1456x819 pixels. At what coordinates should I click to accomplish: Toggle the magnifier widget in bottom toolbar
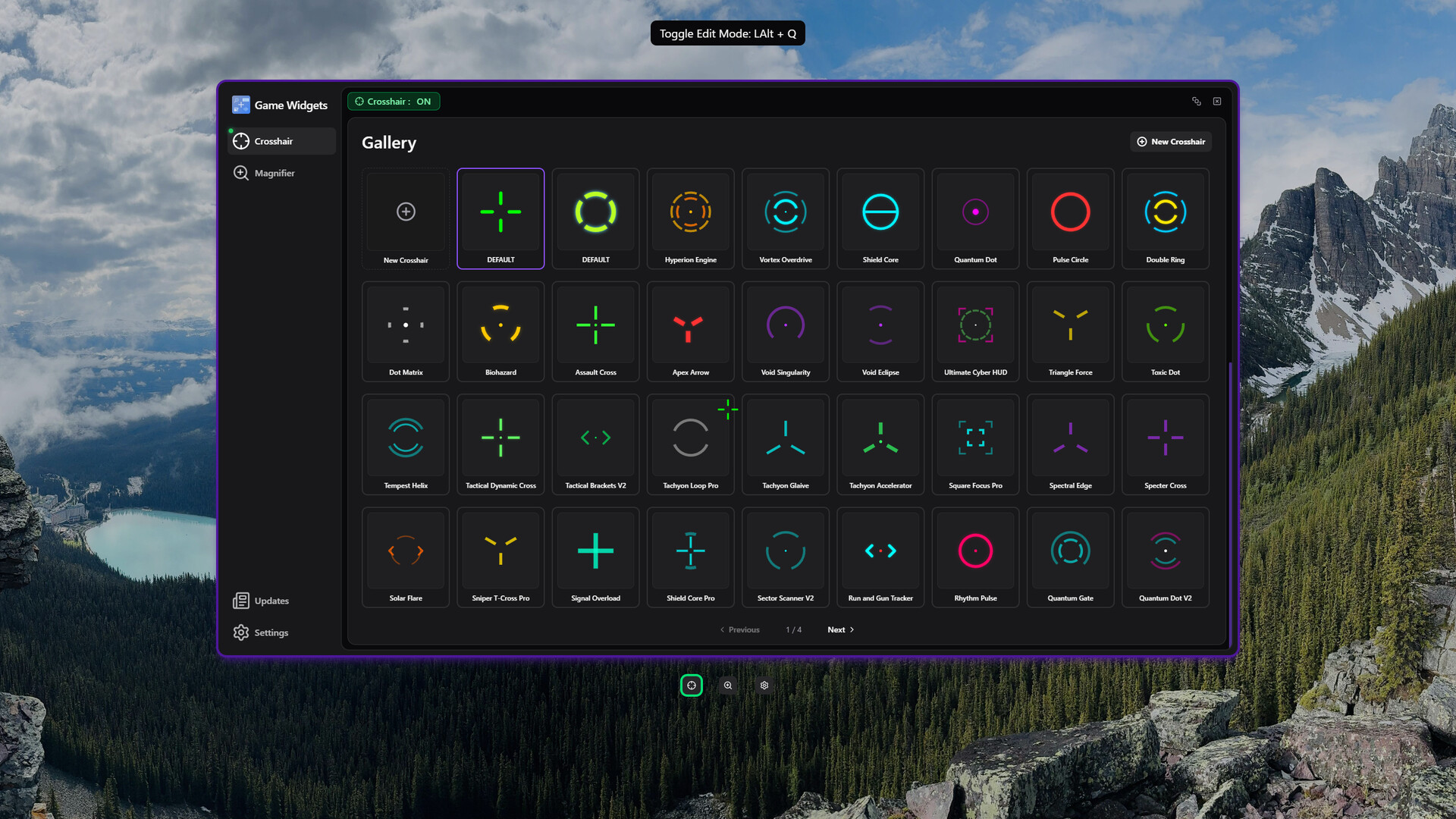(728, 686)
